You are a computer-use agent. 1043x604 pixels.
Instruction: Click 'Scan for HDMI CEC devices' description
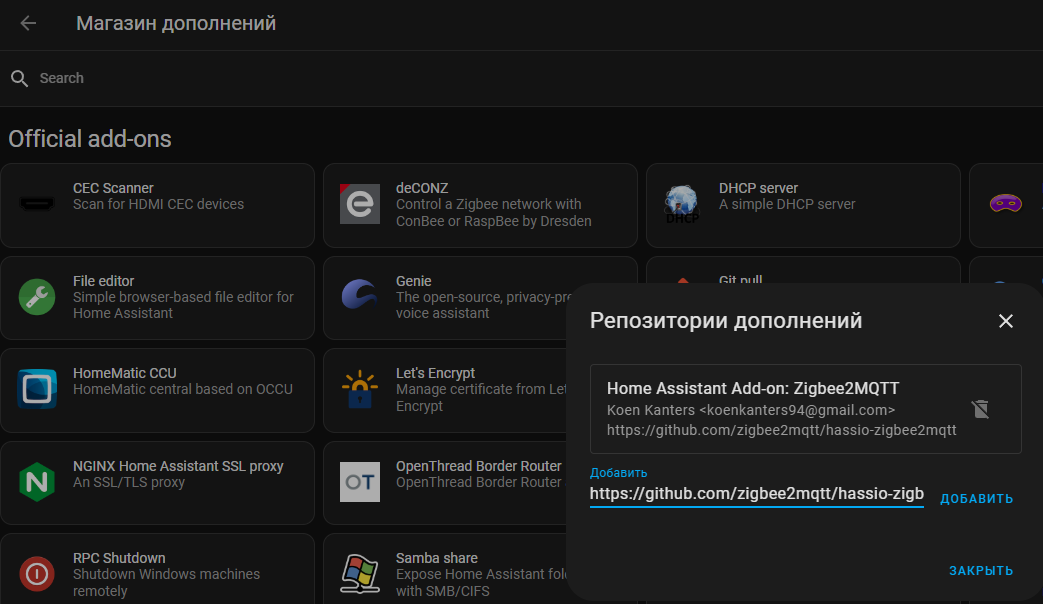(158, 204)
